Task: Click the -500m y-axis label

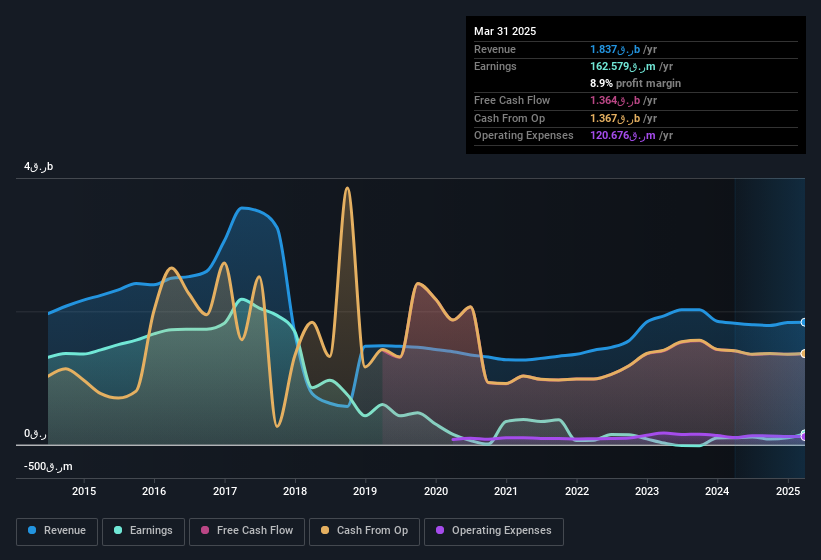Action: click(x=48, y=466)
